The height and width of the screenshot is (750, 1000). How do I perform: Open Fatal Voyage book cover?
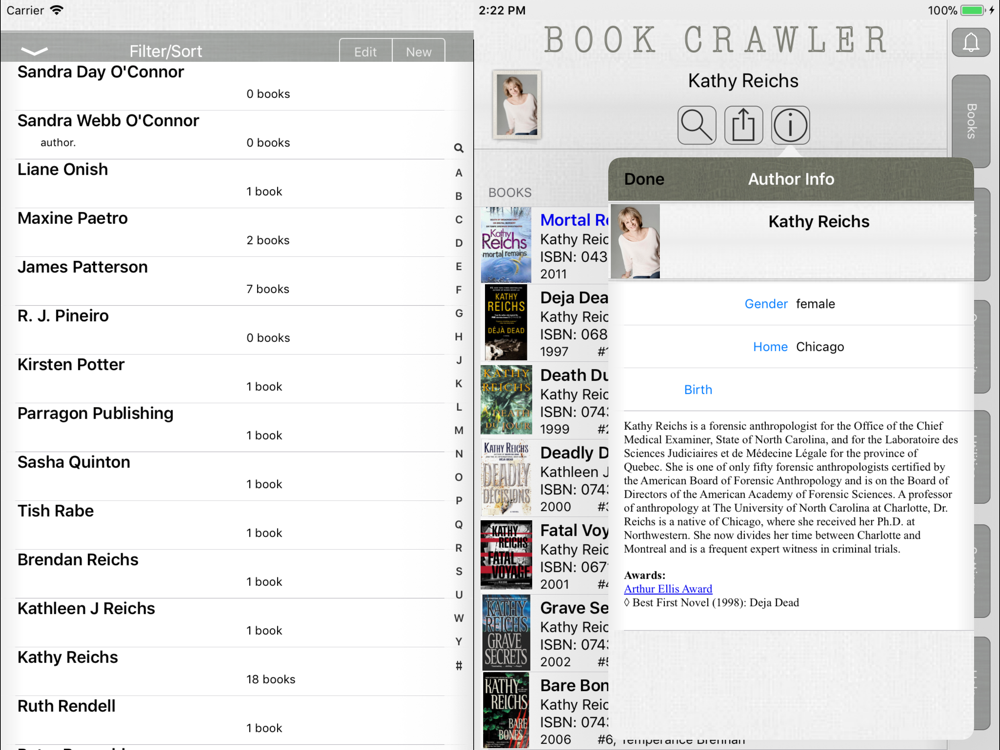506,555
